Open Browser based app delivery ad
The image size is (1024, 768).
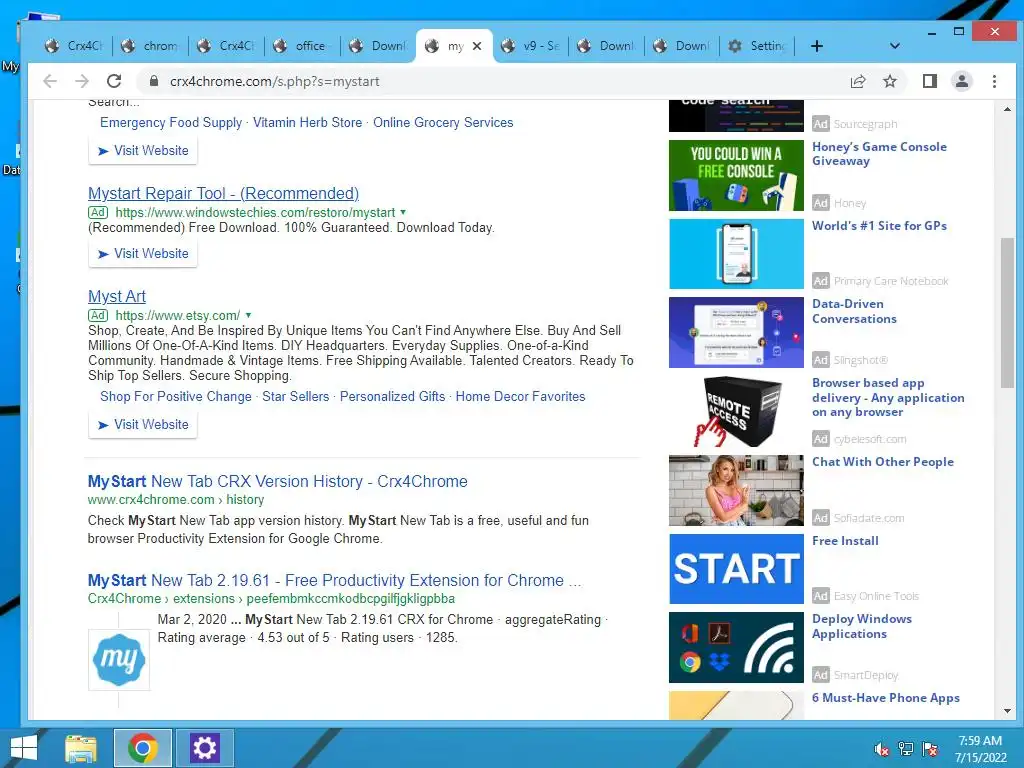coord(888,397)
